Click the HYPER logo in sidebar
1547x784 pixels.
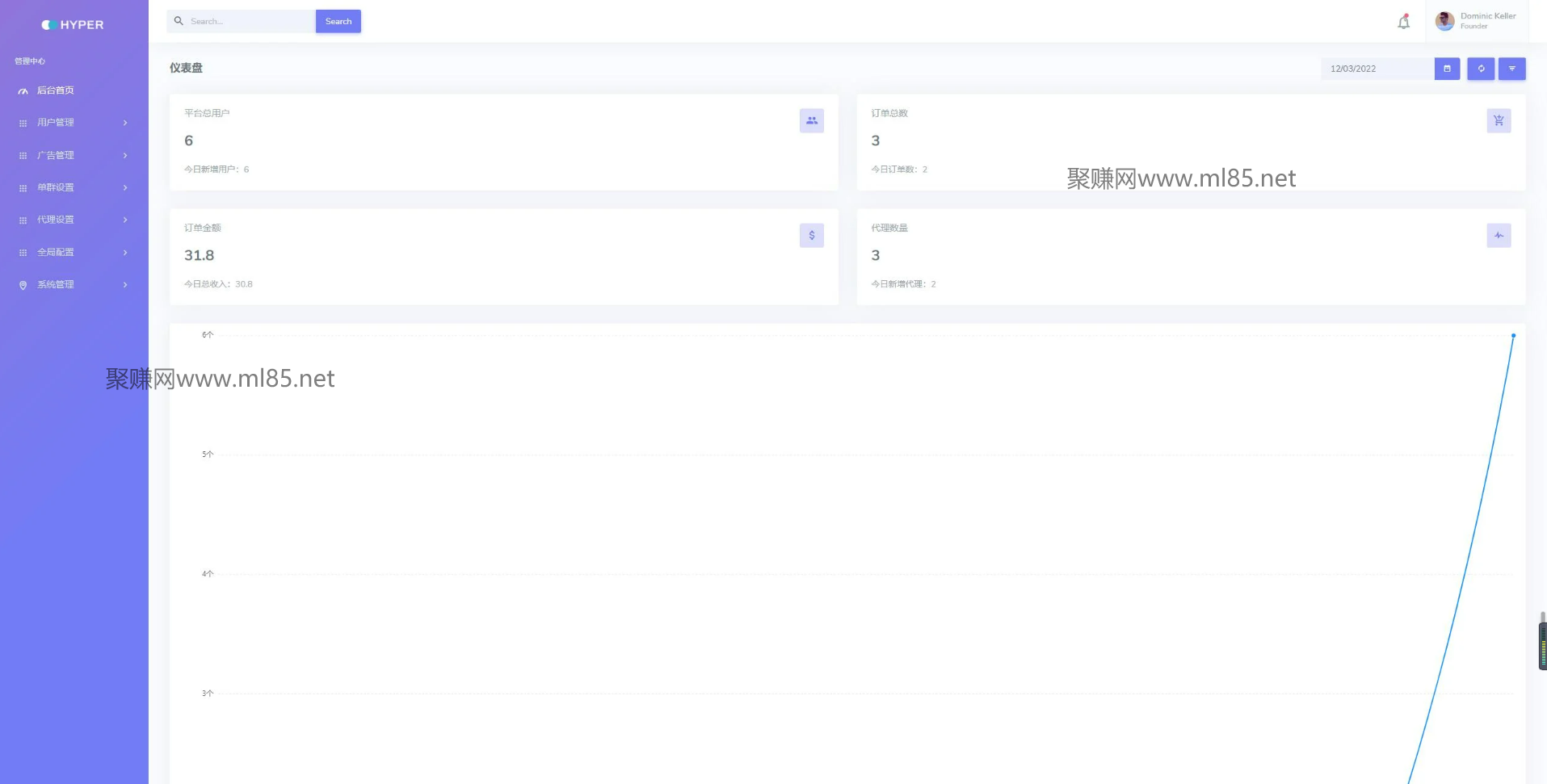(x=73, y=25)
